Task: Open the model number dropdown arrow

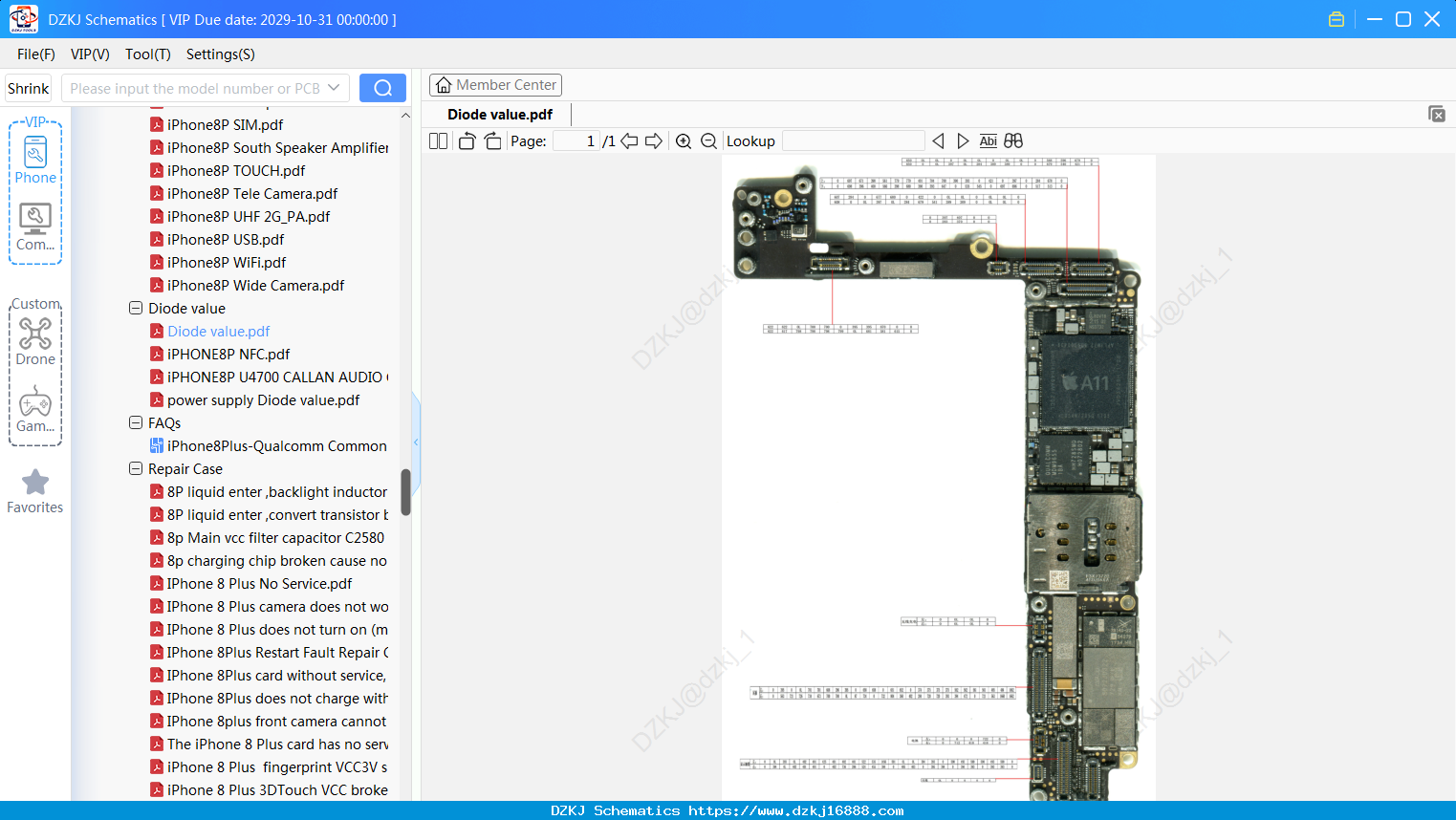Action: (x=334, y=88)
